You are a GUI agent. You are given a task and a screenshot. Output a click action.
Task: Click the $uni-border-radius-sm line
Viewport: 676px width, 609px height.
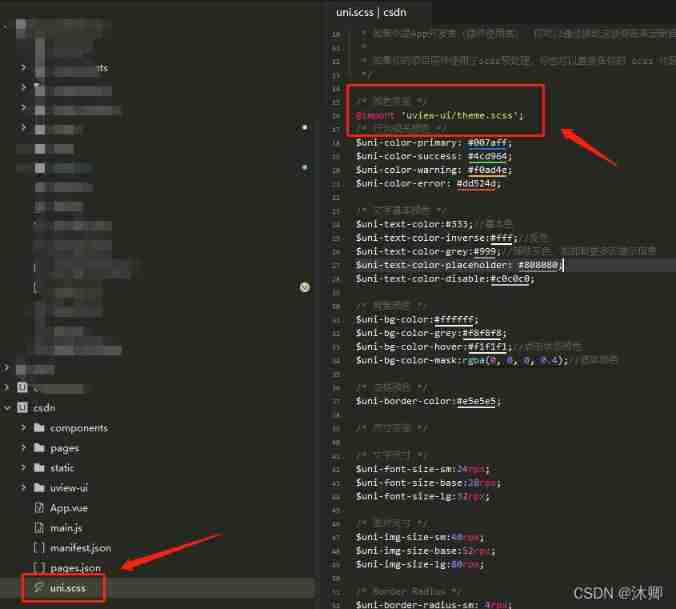click(434, 604)
